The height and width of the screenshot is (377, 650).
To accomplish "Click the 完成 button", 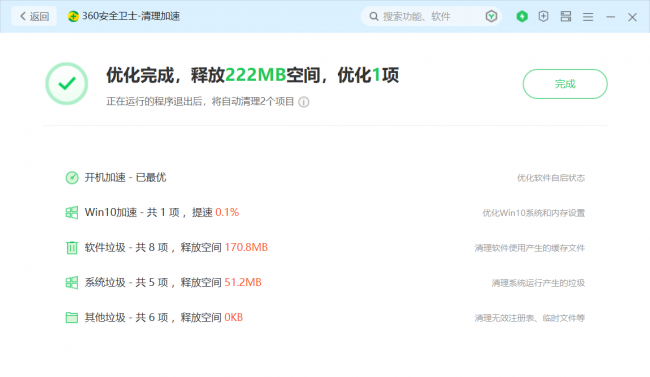I will pyautogui.click(x=565, y=84).
